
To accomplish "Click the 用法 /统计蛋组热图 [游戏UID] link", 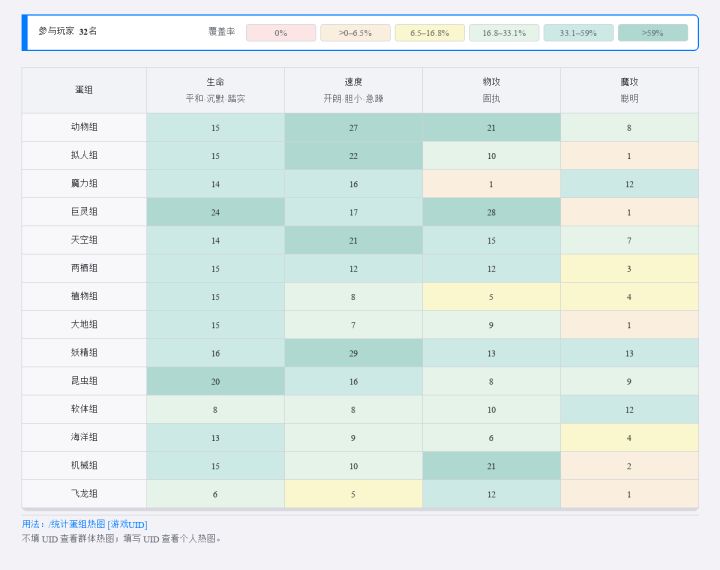I will [84, 524].
